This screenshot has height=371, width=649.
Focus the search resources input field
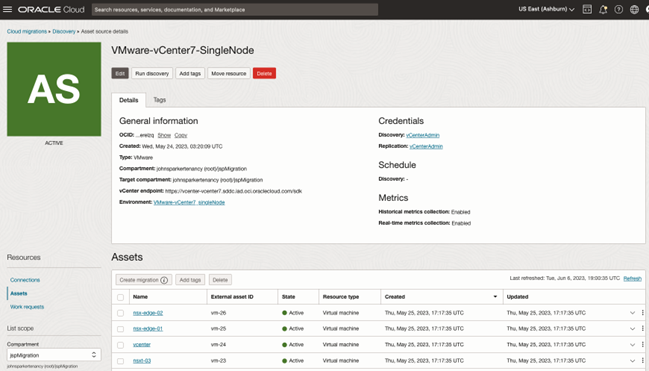(235, 10)
